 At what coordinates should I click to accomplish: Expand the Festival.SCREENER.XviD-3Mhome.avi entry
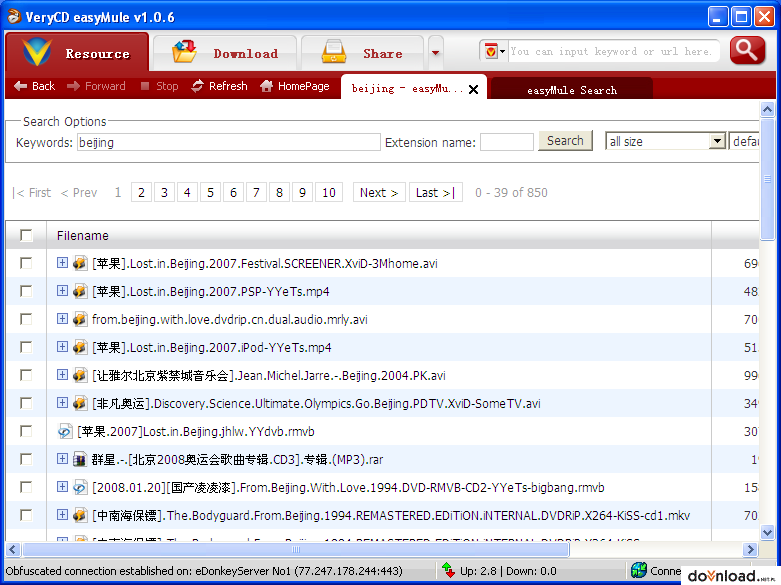tap(62, 262)
